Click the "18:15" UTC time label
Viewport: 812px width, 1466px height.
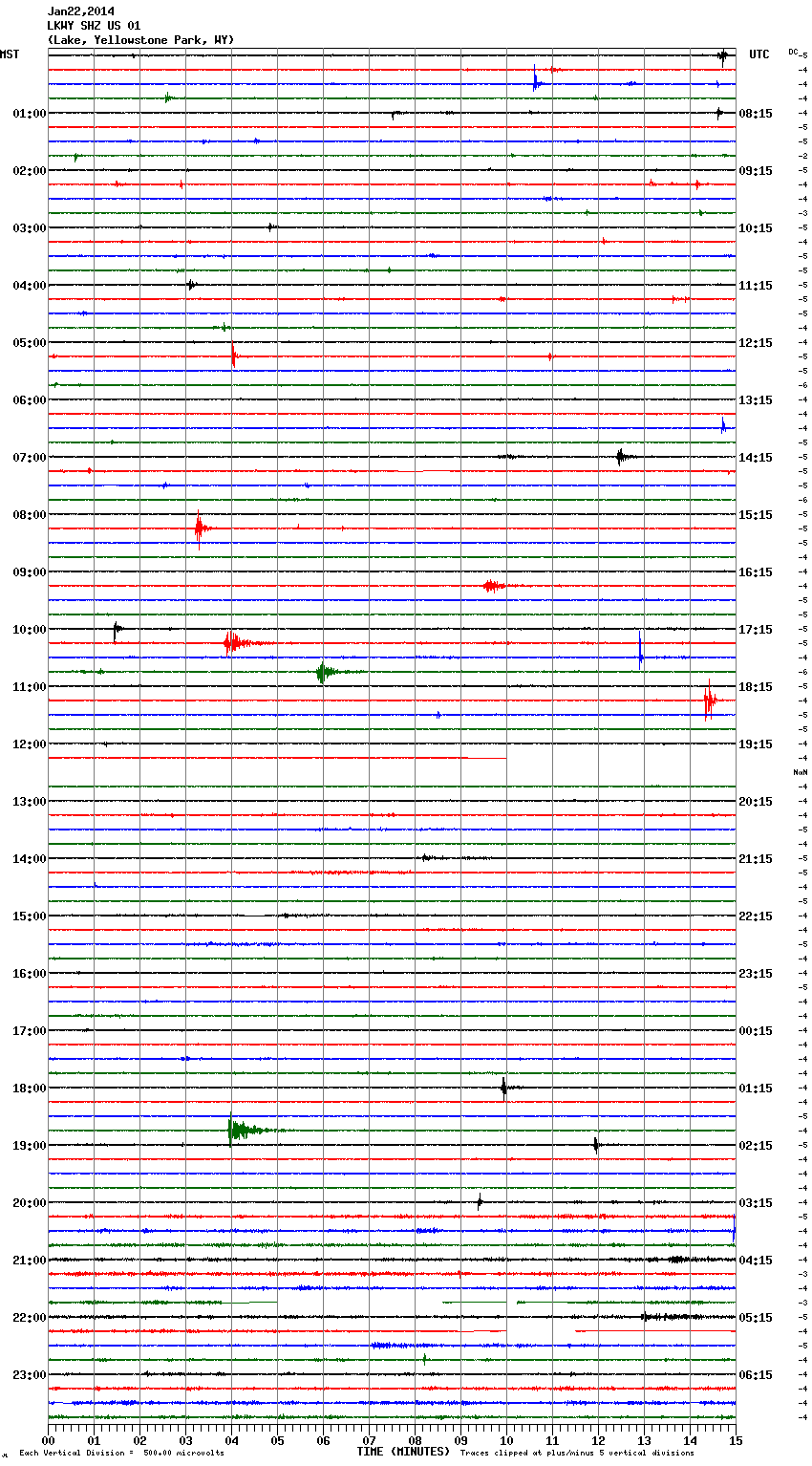(756, 687)
